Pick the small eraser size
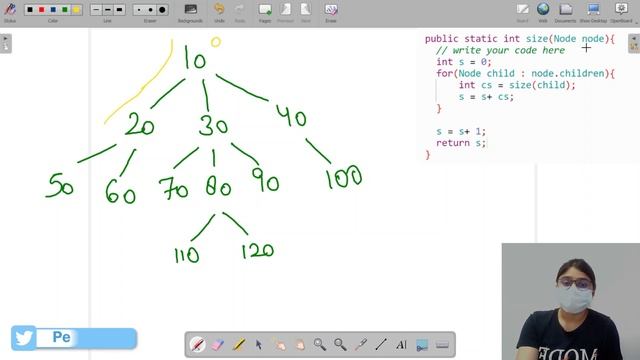 [x=139, y=9]
